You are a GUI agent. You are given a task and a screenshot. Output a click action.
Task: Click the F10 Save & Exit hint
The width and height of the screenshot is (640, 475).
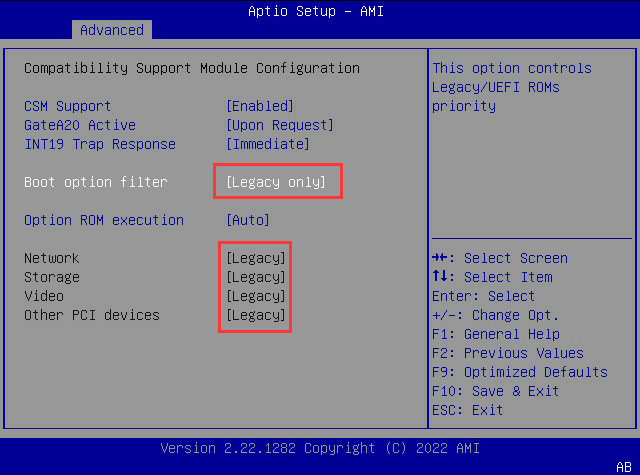(495, 391)
